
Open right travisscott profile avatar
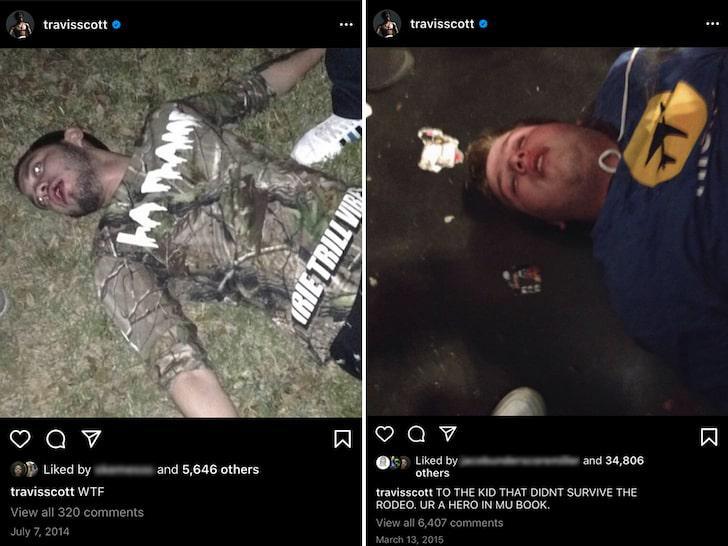[x=387, y=24]
